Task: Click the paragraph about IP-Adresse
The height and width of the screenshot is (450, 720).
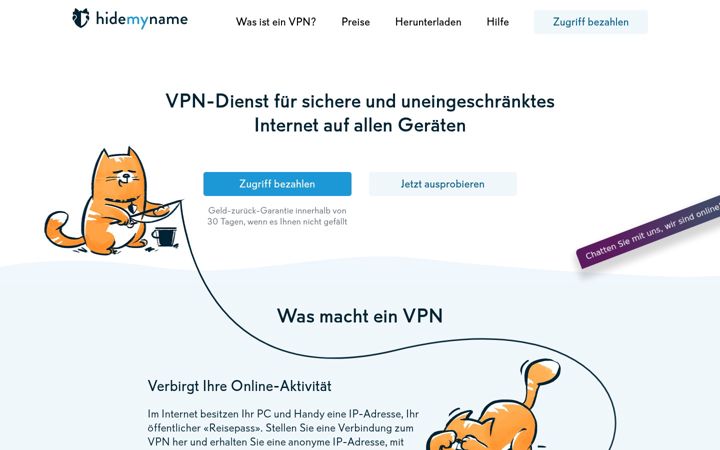Action: click(x=283, y=428)
